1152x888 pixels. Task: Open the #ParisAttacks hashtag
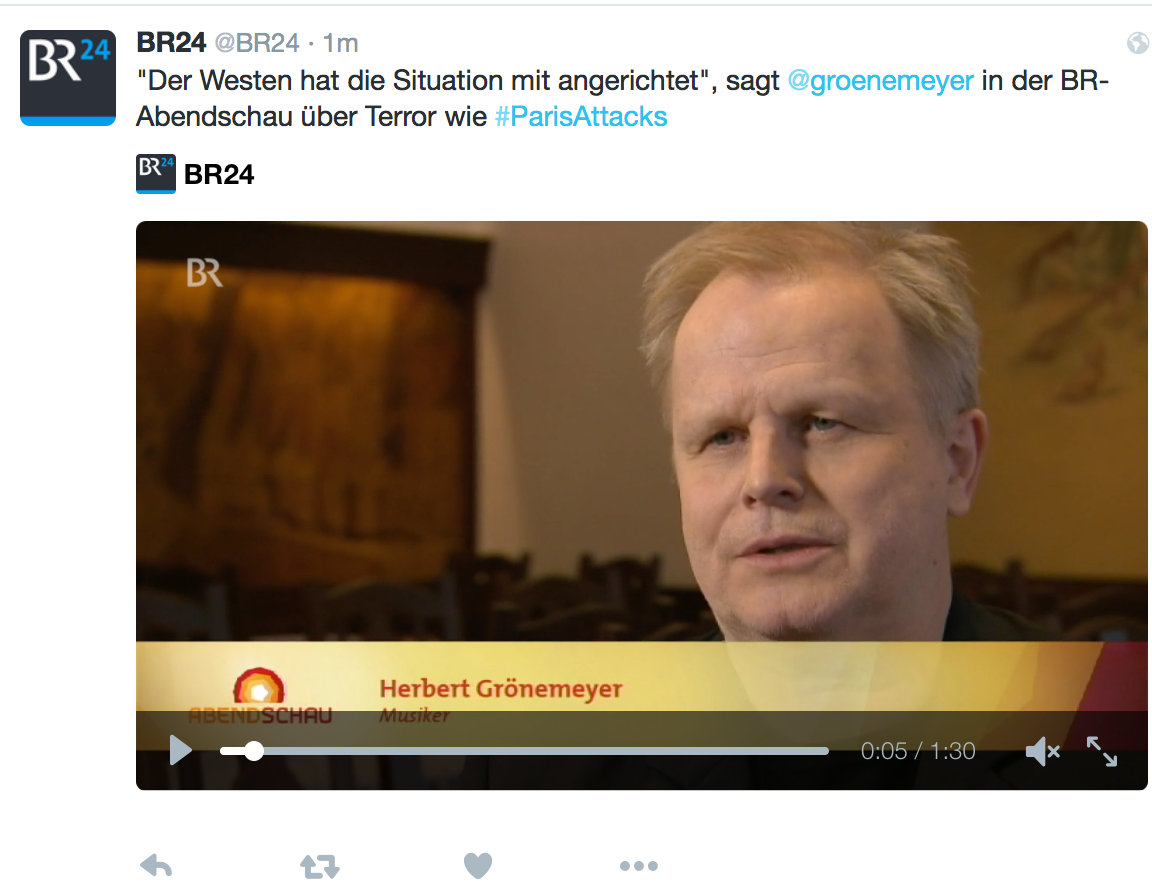[580, 117]
